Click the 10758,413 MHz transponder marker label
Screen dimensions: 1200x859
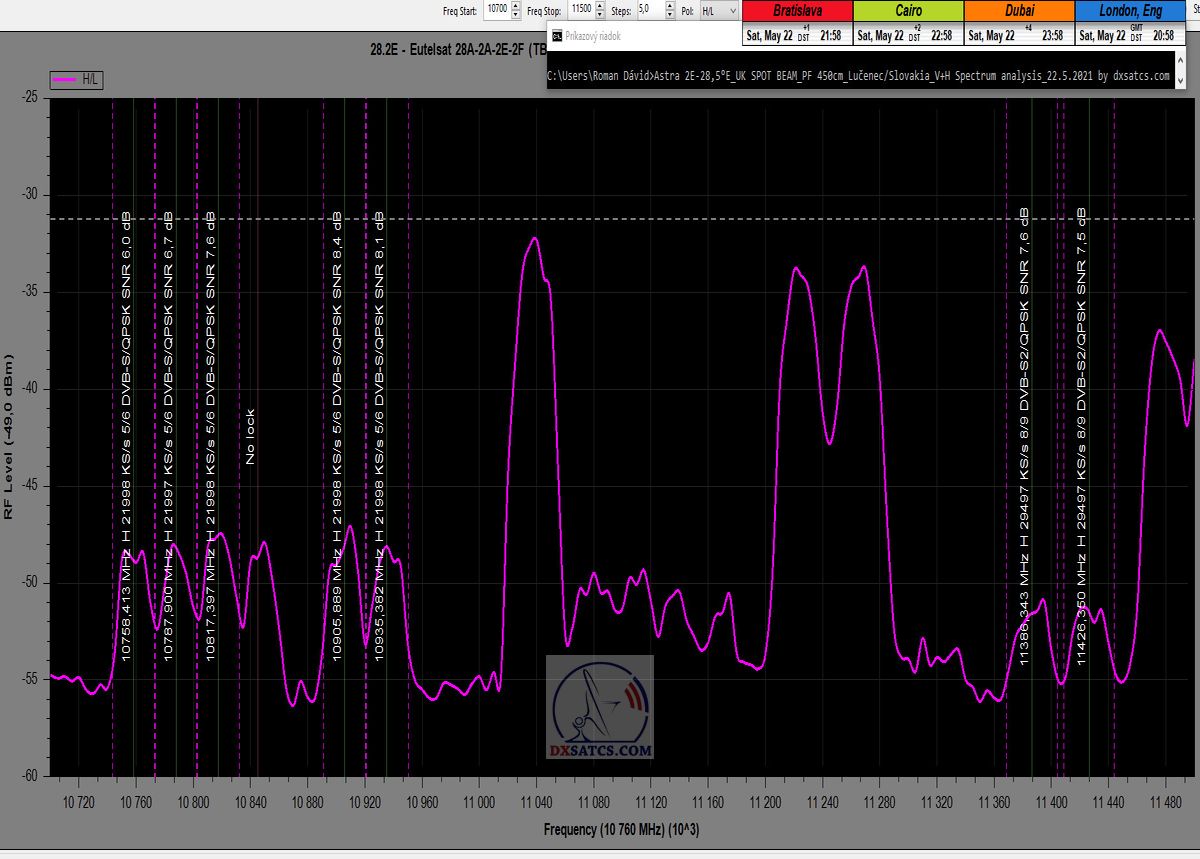tap(126, 435)
